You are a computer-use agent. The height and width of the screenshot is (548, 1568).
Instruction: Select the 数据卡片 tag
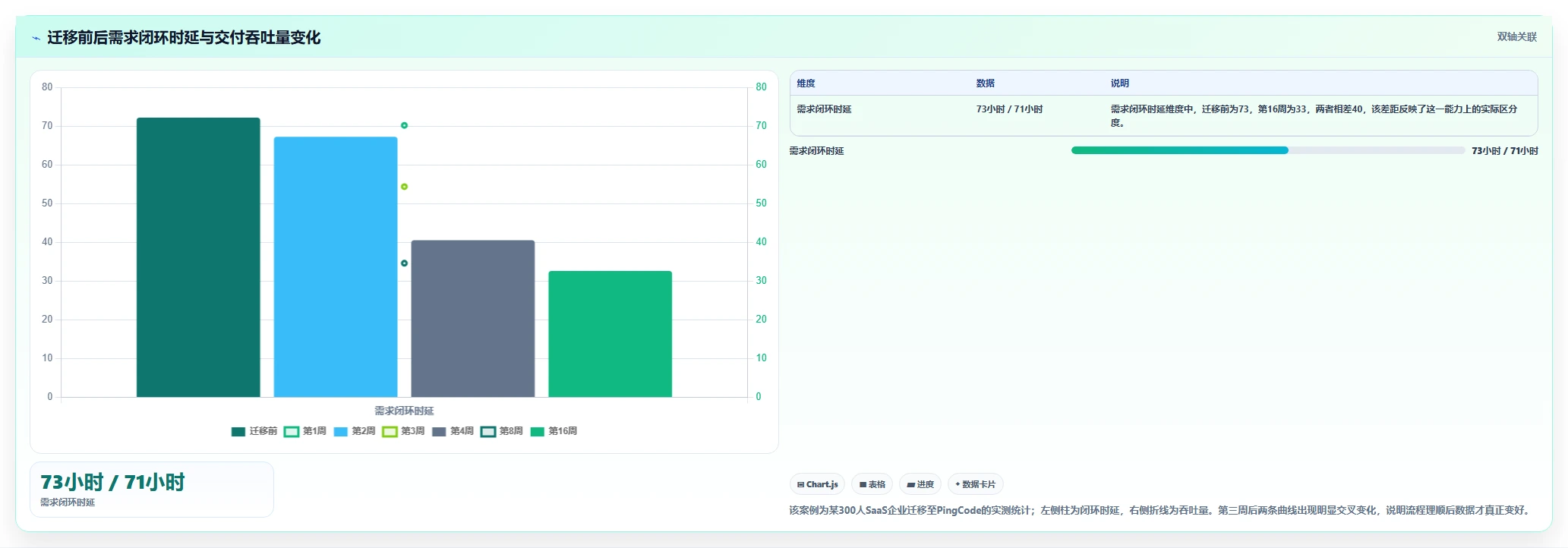click(976, 484)
